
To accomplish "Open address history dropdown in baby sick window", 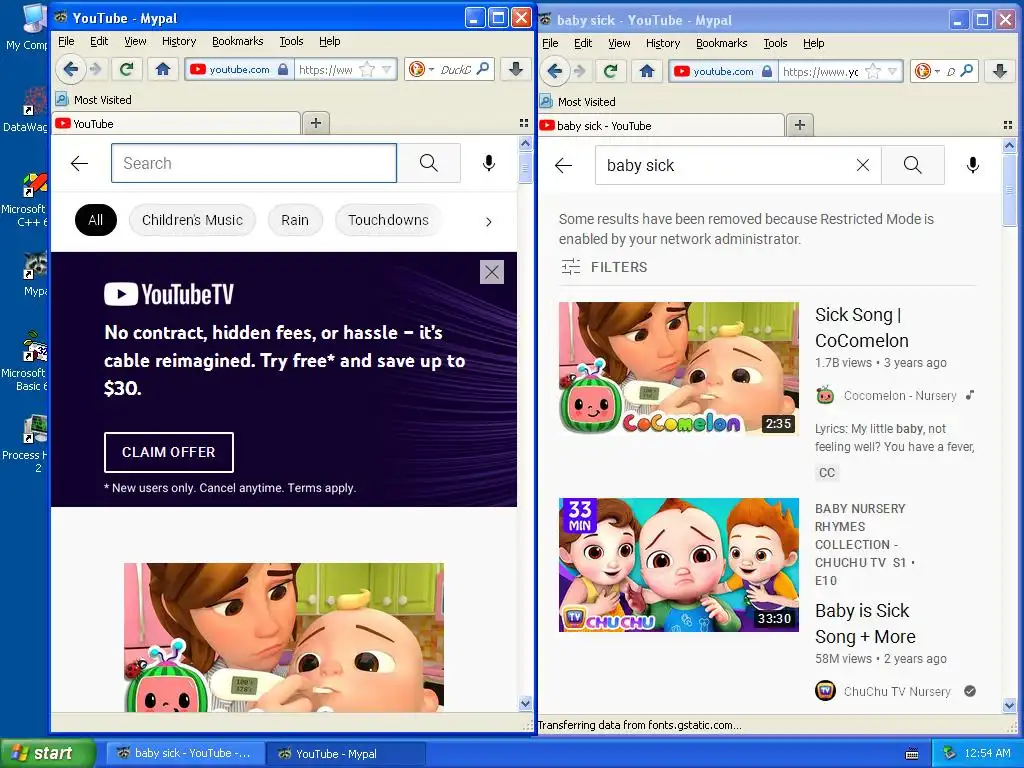I will tap(893, 71).
